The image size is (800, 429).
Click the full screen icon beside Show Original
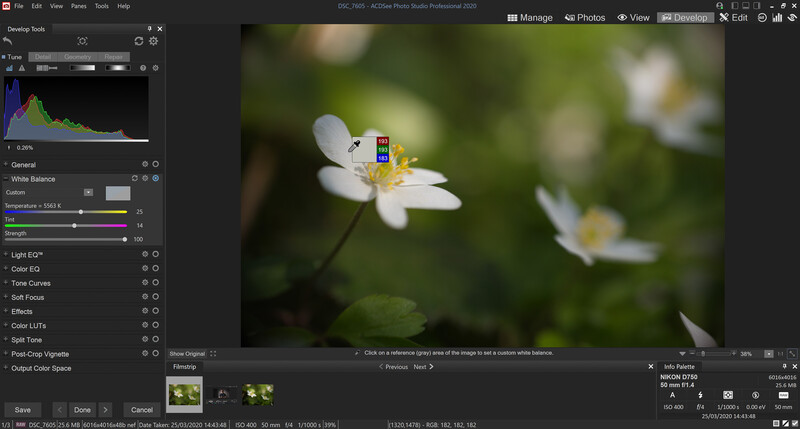click(x=213, y=354)
